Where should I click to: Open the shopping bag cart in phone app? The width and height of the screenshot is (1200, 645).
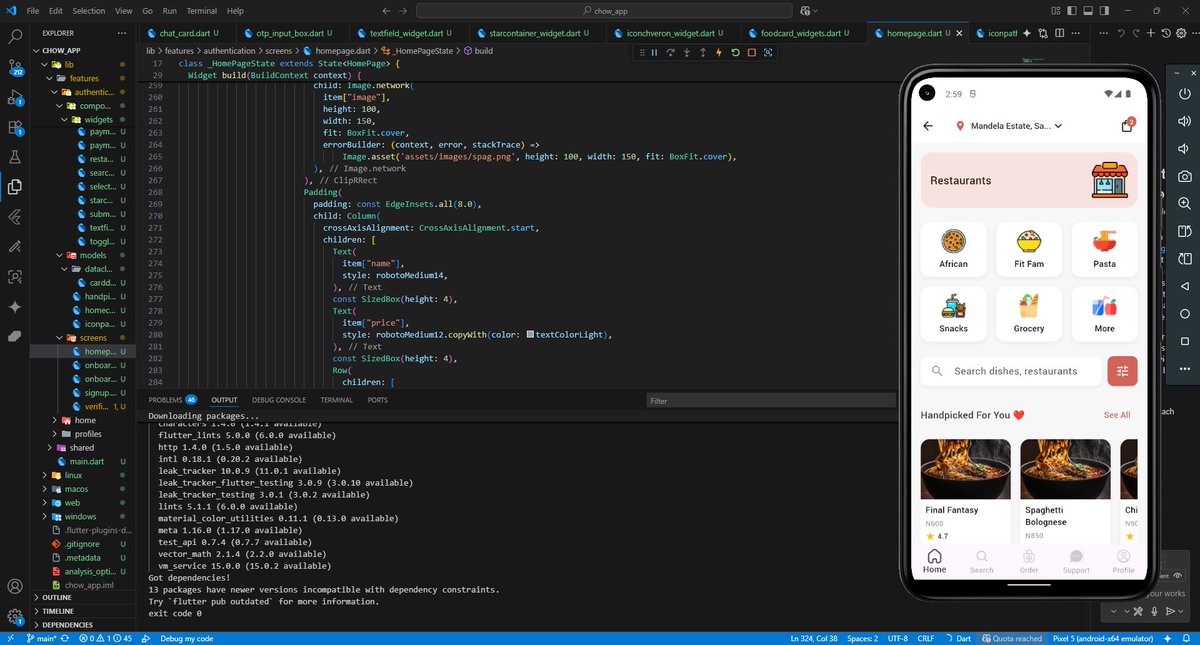point(1127,126)
